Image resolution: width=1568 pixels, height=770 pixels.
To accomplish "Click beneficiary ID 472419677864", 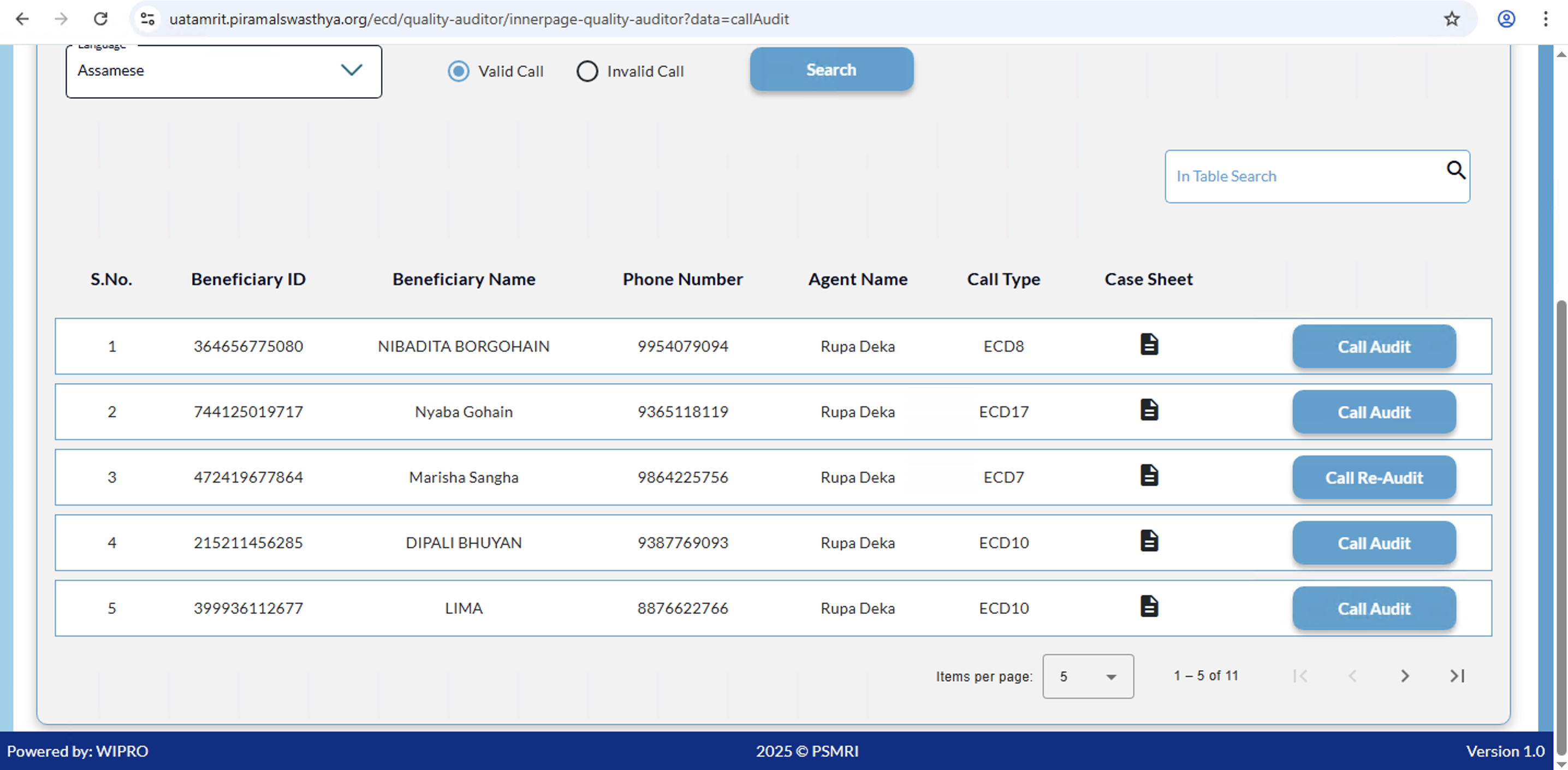I will pos(248,477).
